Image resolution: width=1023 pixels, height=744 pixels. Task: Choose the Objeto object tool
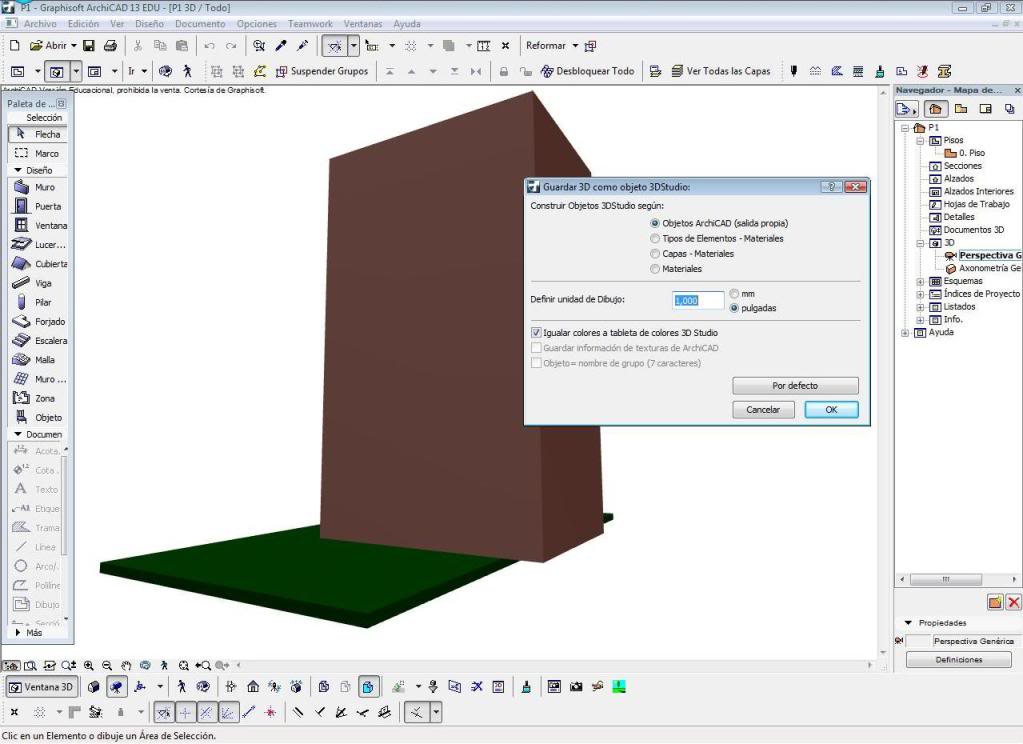pyautogui.click(x=38, y=418)
